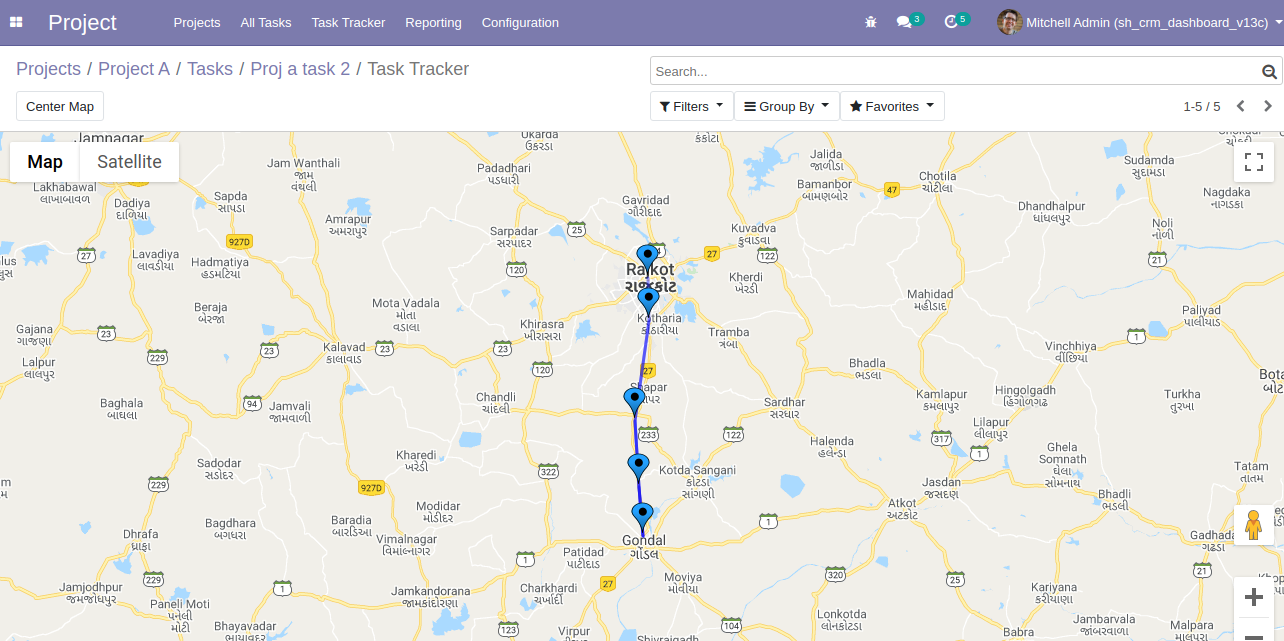Toggle fullscreen map view icon
The image size is (1284, 641).
tap(1254, 162)
